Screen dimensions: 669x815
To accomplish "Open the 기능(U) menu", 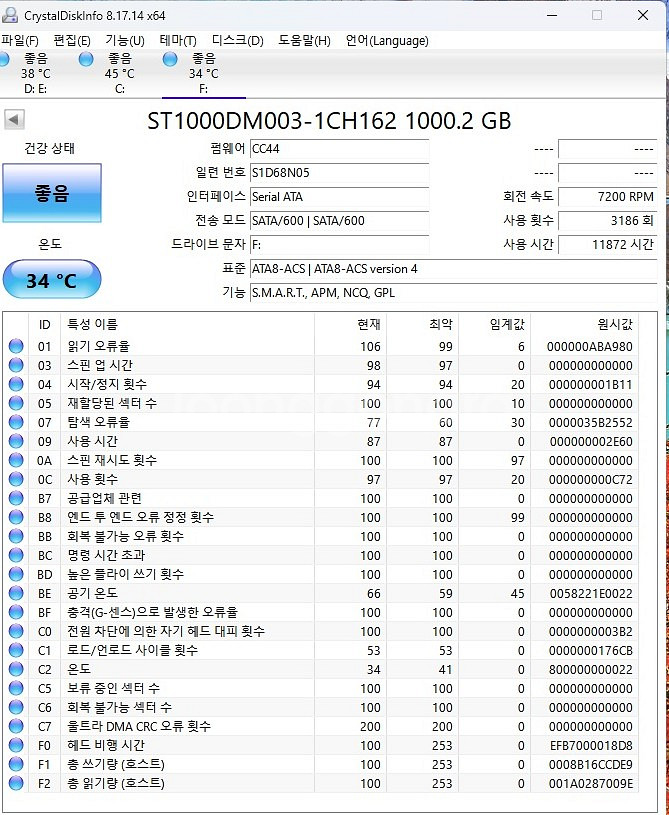I will click(x=125, y=41).
